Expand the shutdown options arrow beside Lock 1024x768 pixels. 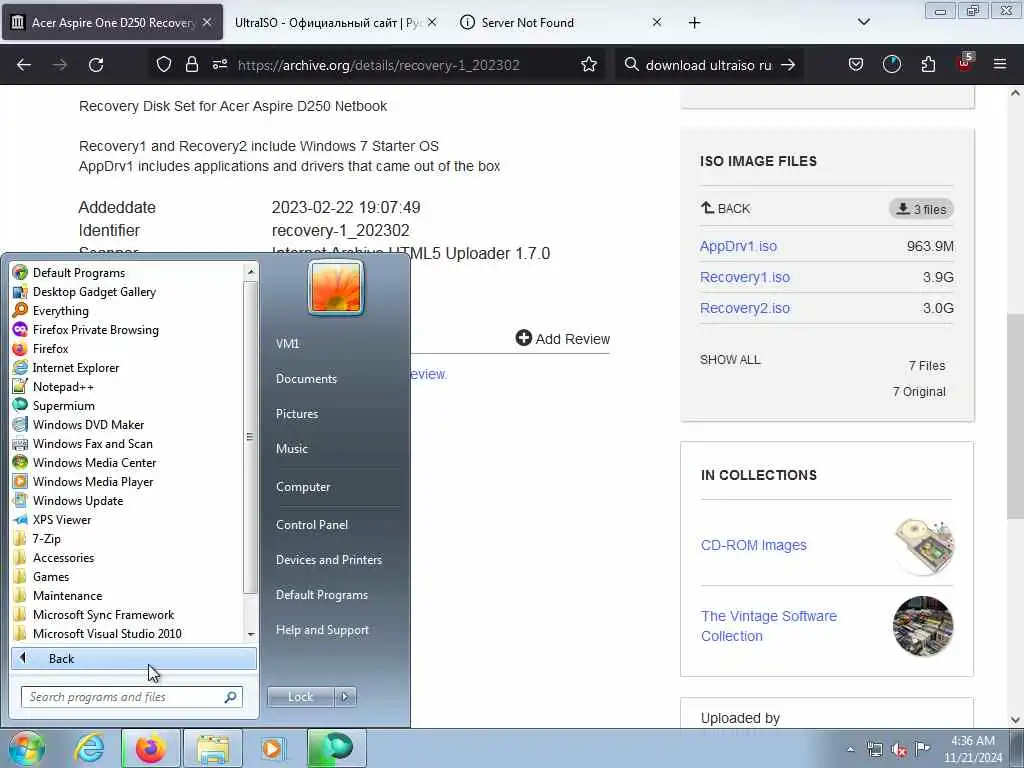[345, 697]
